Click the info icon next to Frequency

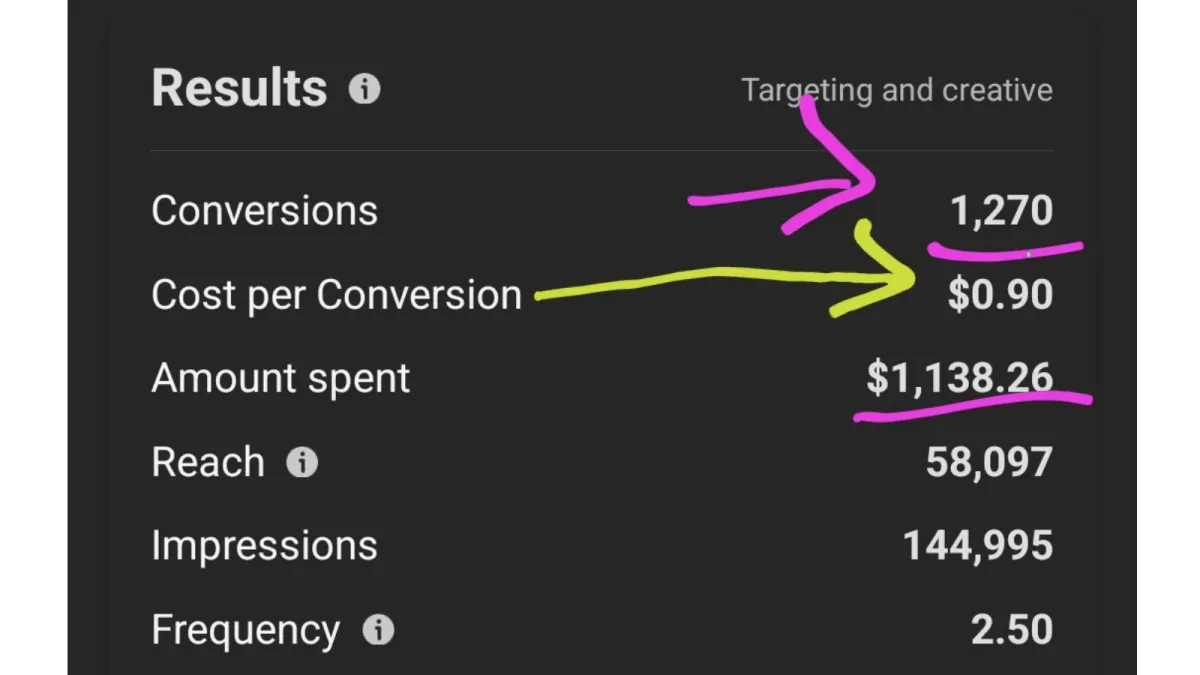378,631
